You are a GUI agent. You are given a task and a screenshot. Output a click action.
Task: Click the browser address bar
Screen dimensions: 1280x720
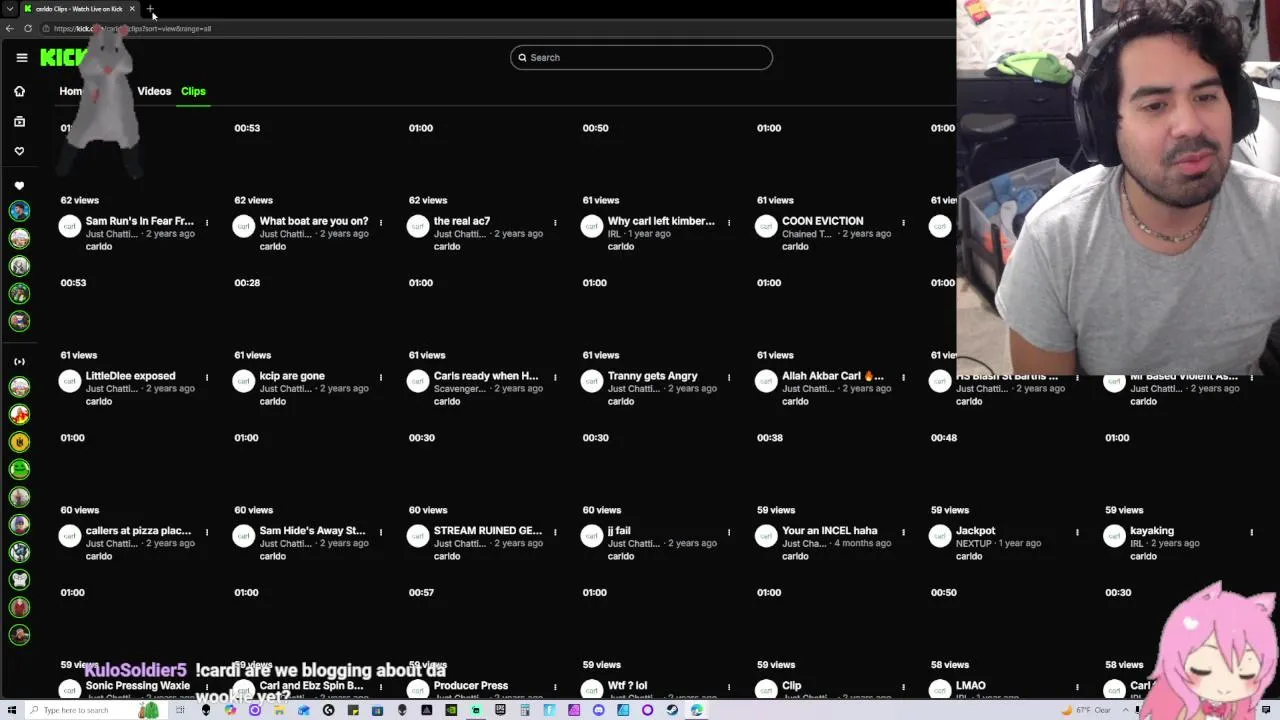(480, 28)
